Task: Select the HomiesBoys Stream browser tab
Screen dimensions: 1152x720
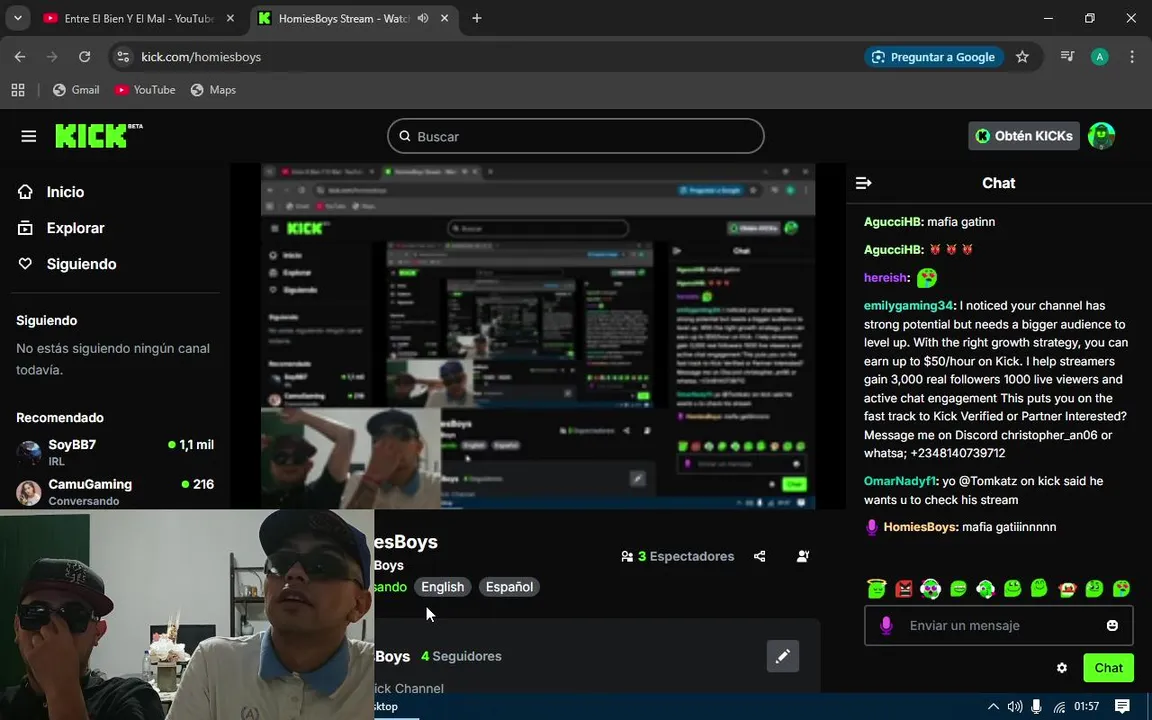Action: 344,18
